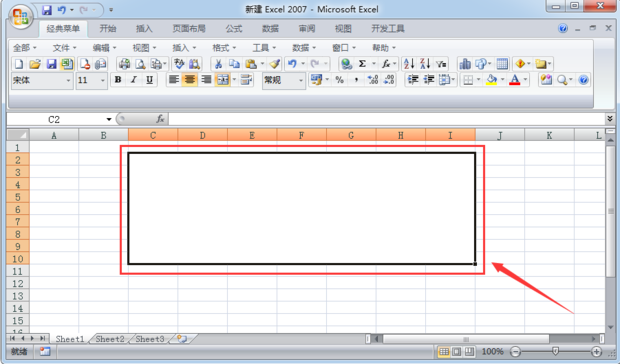The height and width of the screenshot is (364, 620).
Task: Click the AutoSum sigma icon
Action: click(362, 64)
